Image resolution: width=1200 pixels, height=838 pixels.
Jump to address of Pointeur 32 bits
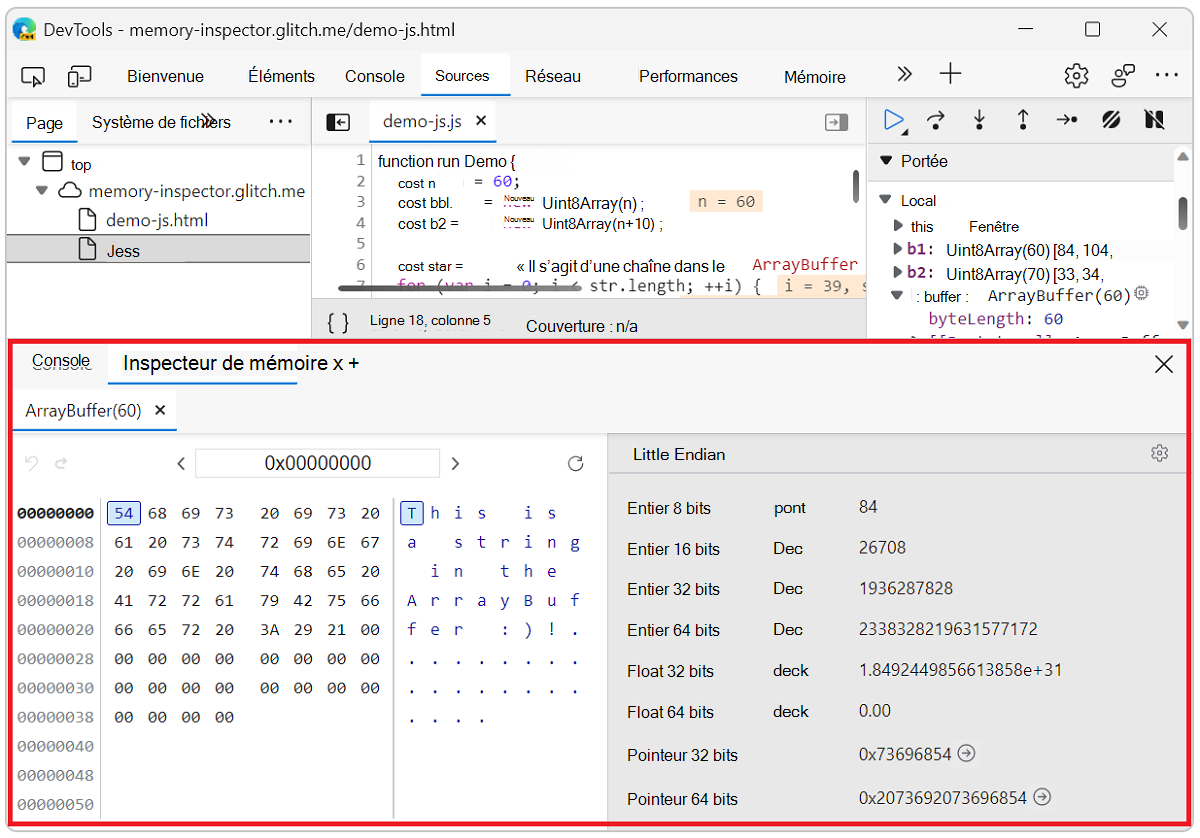(x=966, y=754)
